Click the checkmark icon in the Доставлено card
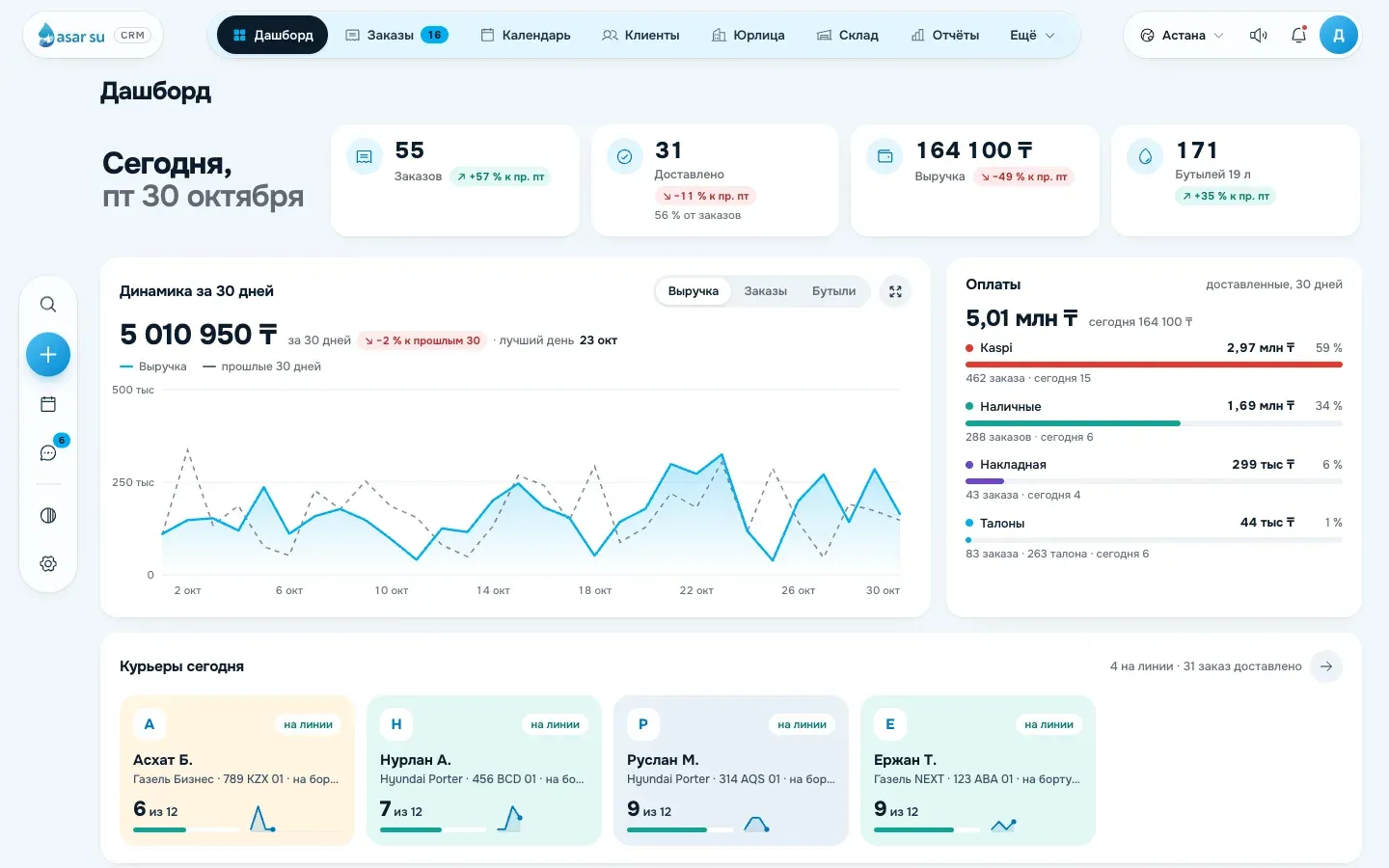Image resolution: width=1389 pixels, height=868 pixels. coord(624,156)
